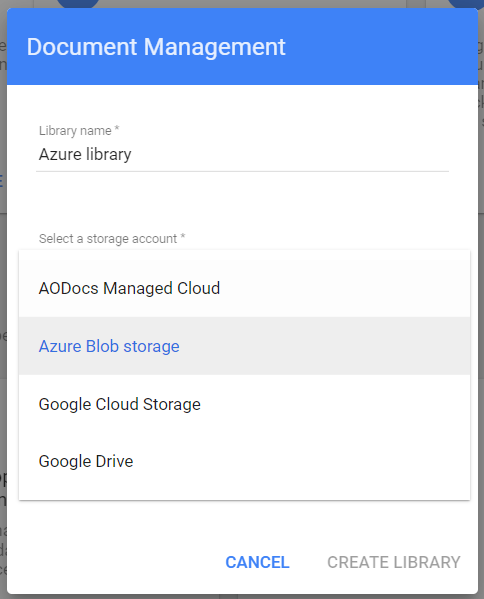
Task: Choose Azure Blob storage from list
Action: tap(244, 346)
